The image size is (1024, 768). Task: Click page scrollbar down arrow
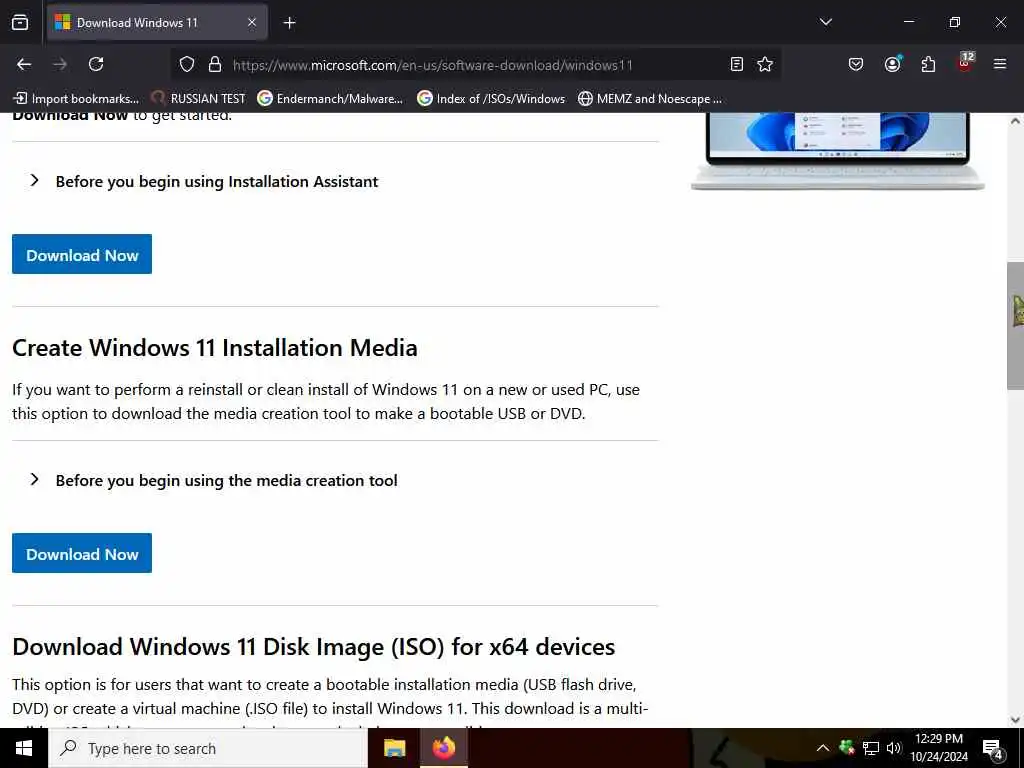click(x=1015, y=720)
